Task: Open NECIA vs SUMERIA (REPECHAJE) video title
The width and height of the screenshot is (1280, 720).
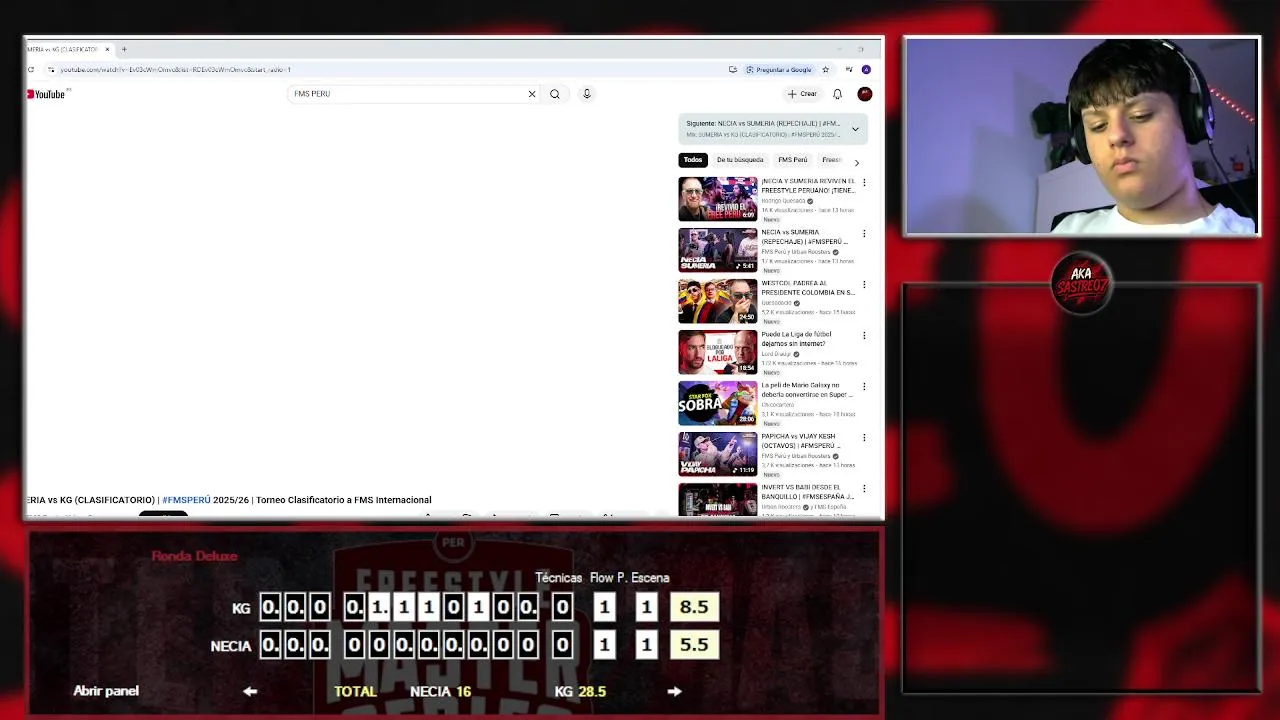Action: click(804, 237)
